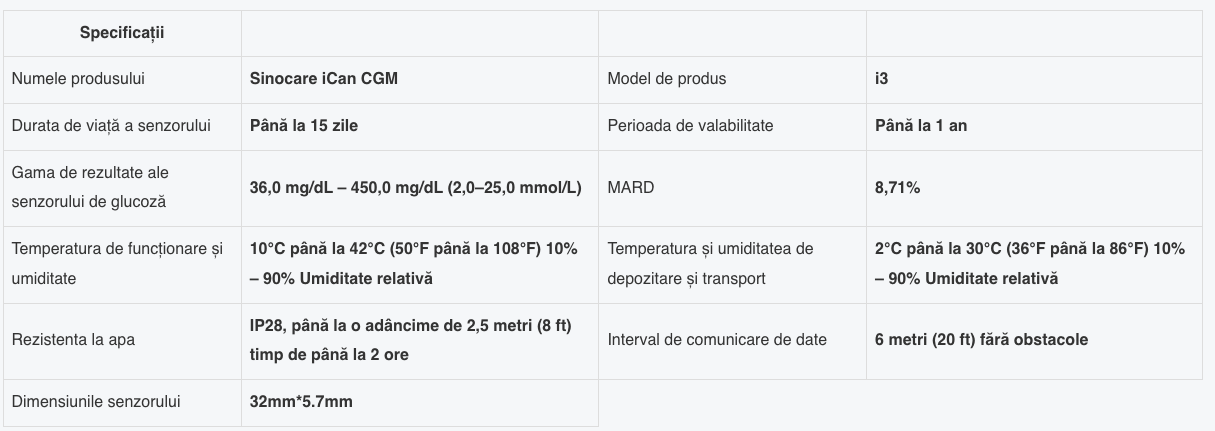Click Durata de viață a senzorului label
This screenshot has width=1215, height=431.
coord(111,125)
